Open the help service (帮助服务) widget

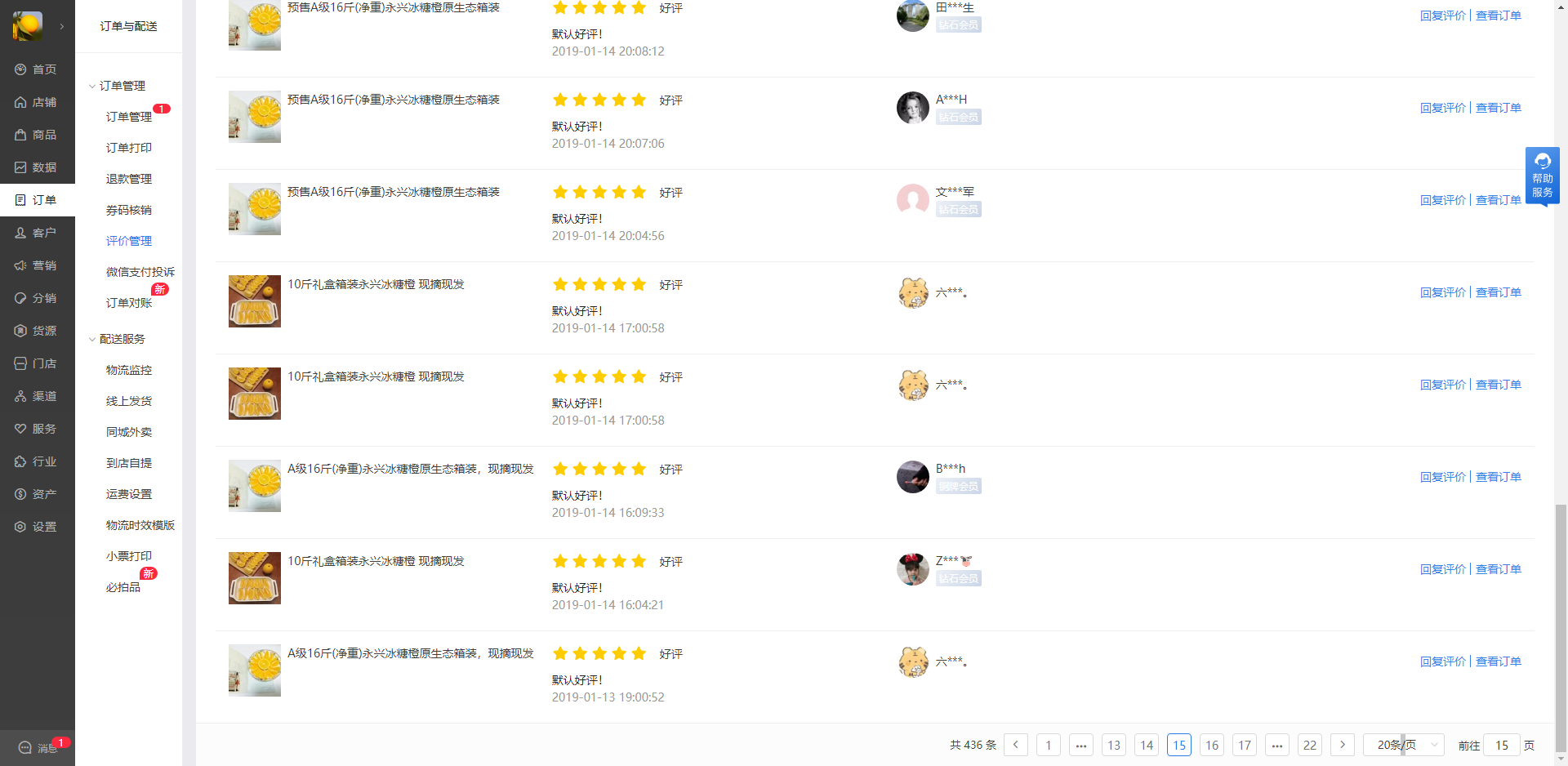[1542, 176]
